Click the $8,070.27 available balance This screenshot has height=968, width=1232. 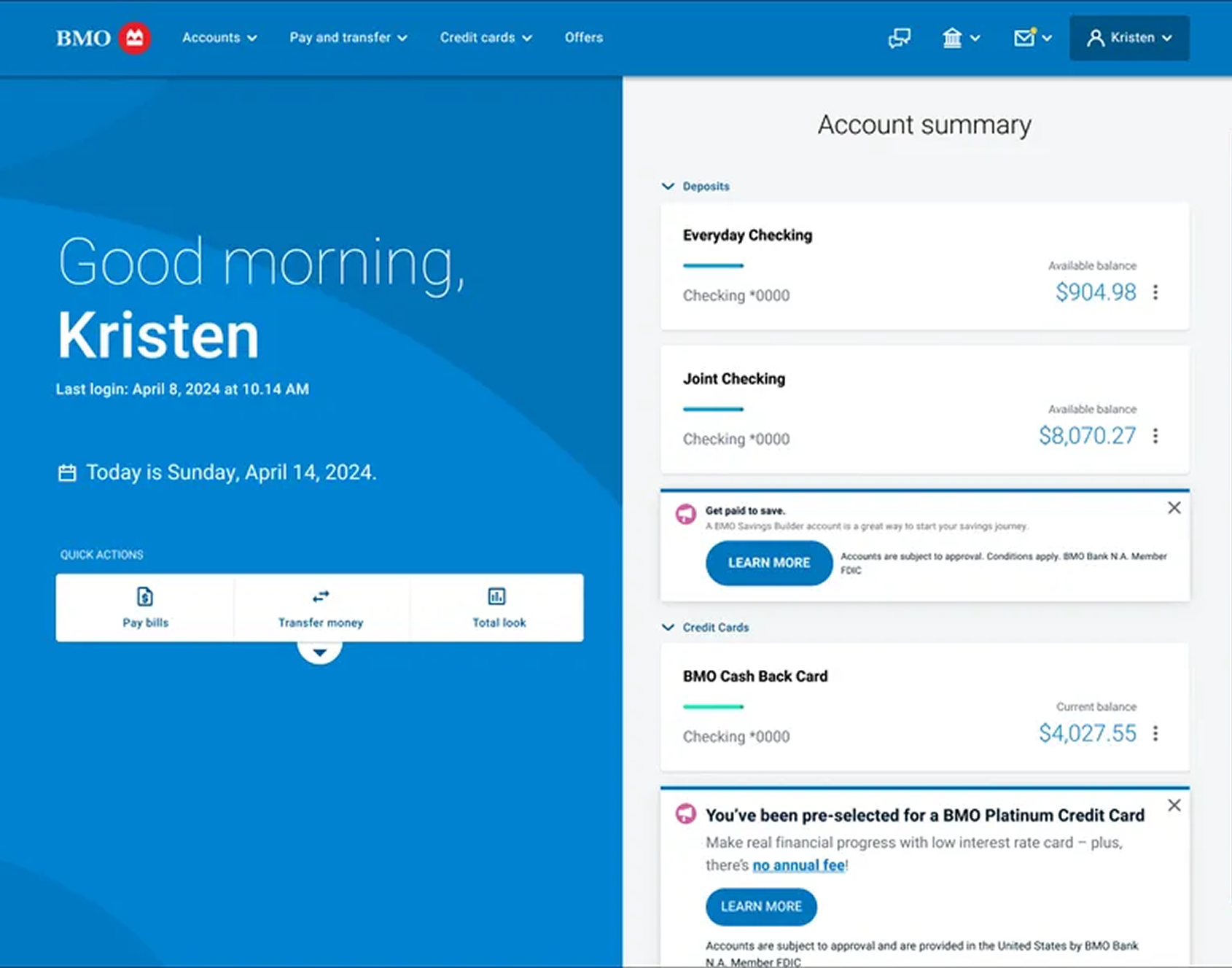(x=1087, y=436)
